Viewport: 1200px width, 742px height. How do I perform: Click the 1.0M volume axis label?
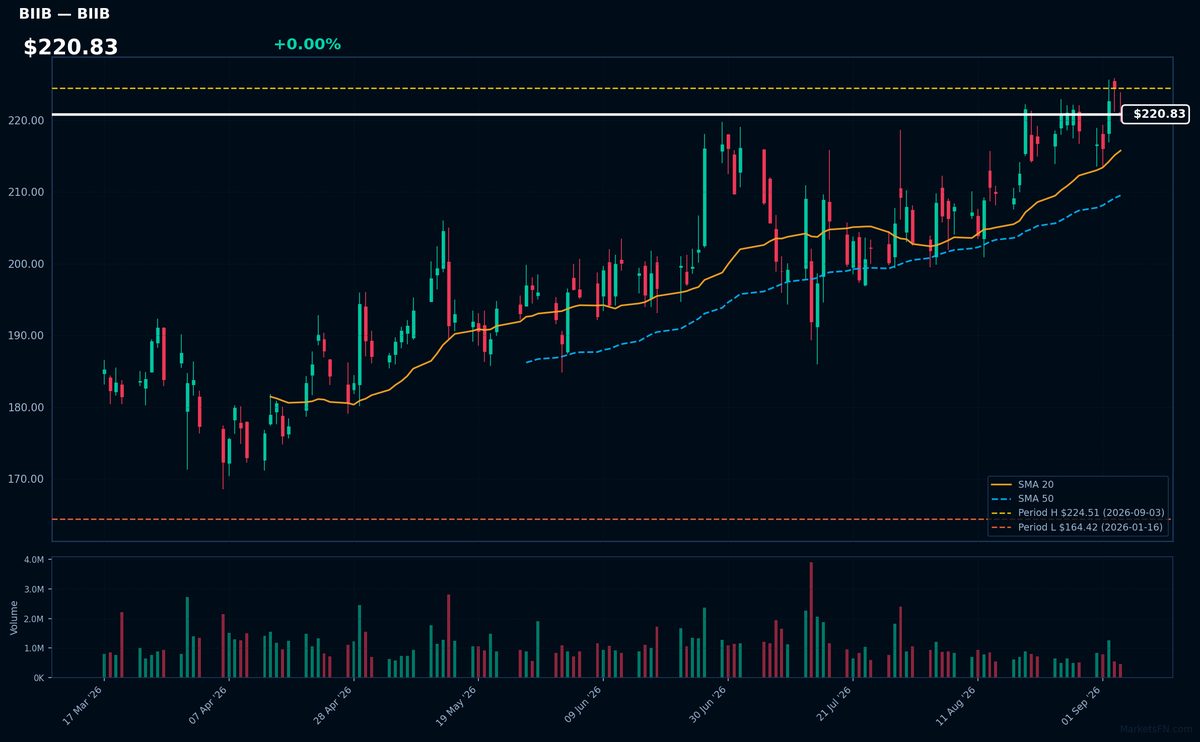34,648
